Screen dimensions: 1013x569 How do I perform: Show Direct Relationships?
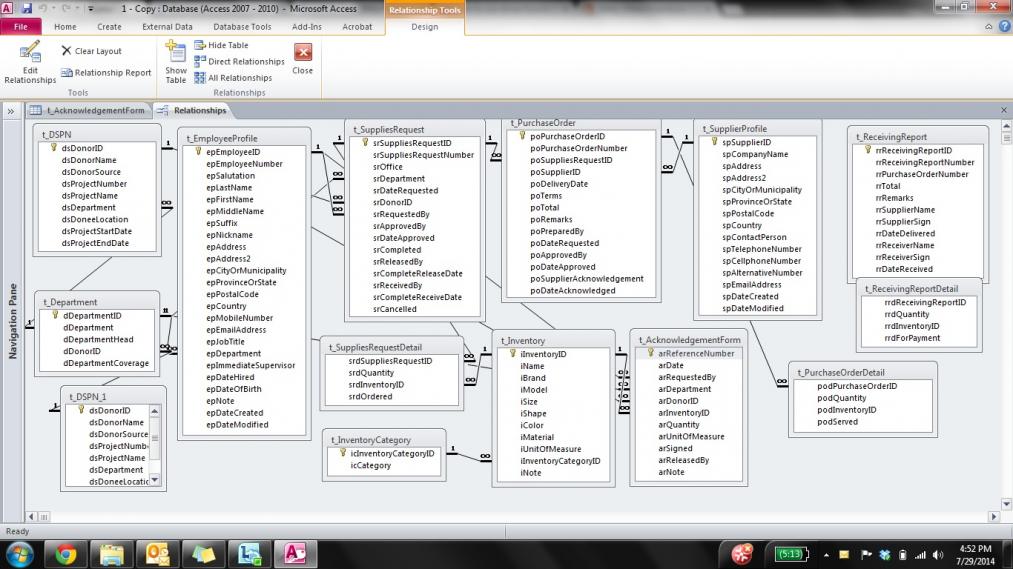pos(239,62)
